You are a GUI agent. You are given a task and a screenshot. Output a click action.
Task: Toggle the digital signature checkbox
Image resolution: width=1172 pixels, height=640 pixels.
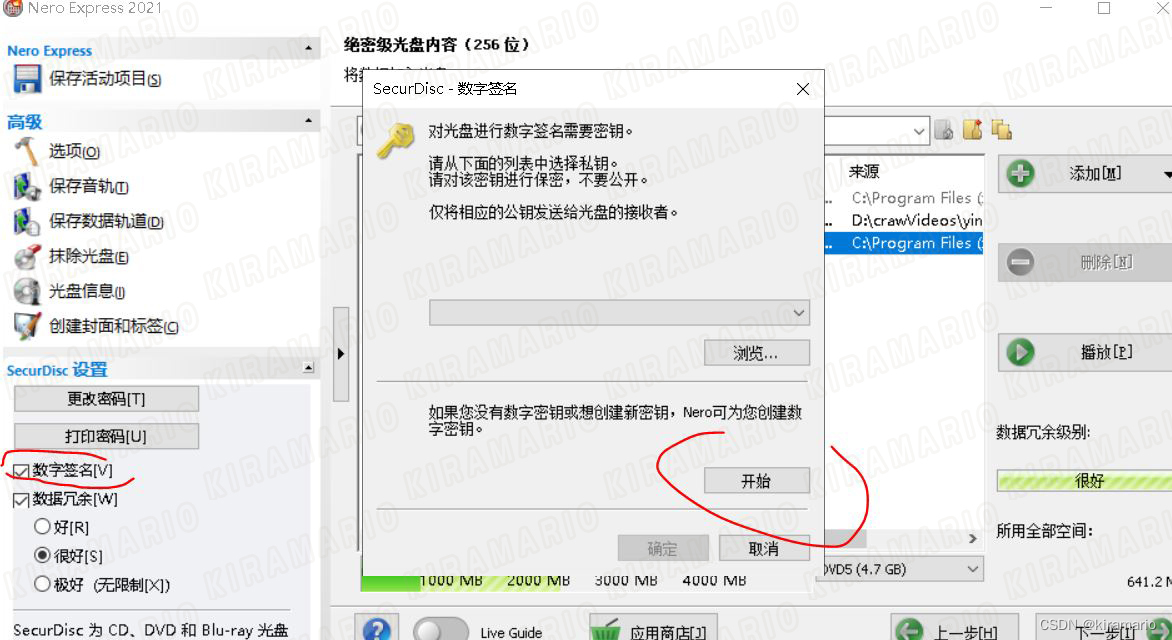tap(21, 471)
